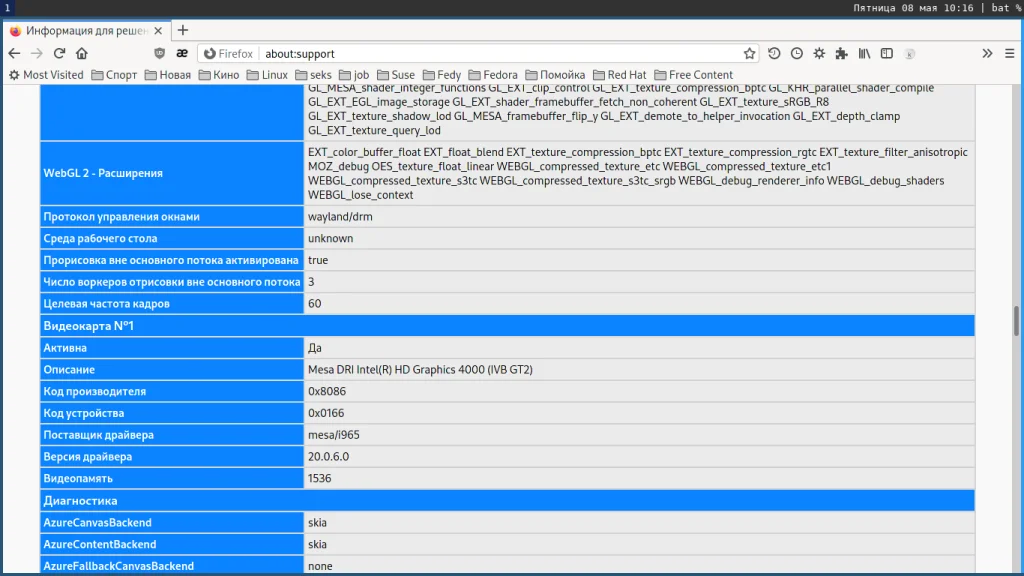Click the 'AzureCanvasBackend' label

click(97, 522)
